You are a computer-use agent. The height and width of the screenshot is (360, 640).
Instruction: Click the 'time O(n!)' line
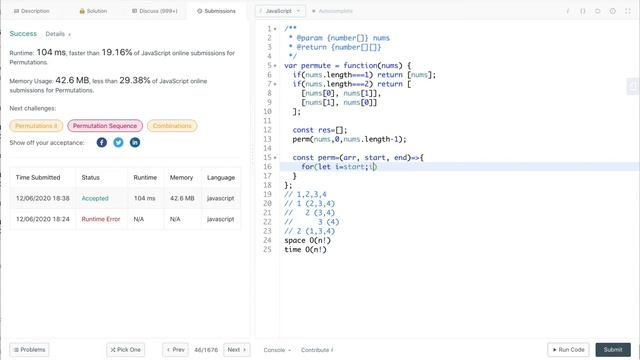click(x=305, y=249)
